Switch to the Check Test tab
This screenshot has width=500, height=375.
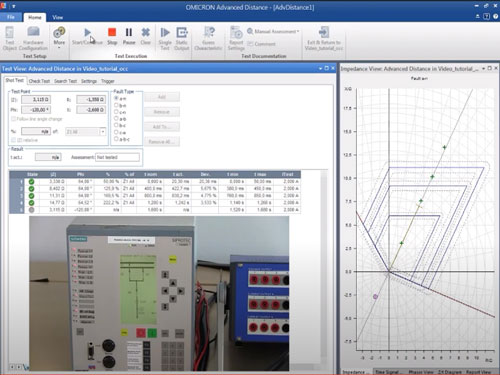click(39, 81)
